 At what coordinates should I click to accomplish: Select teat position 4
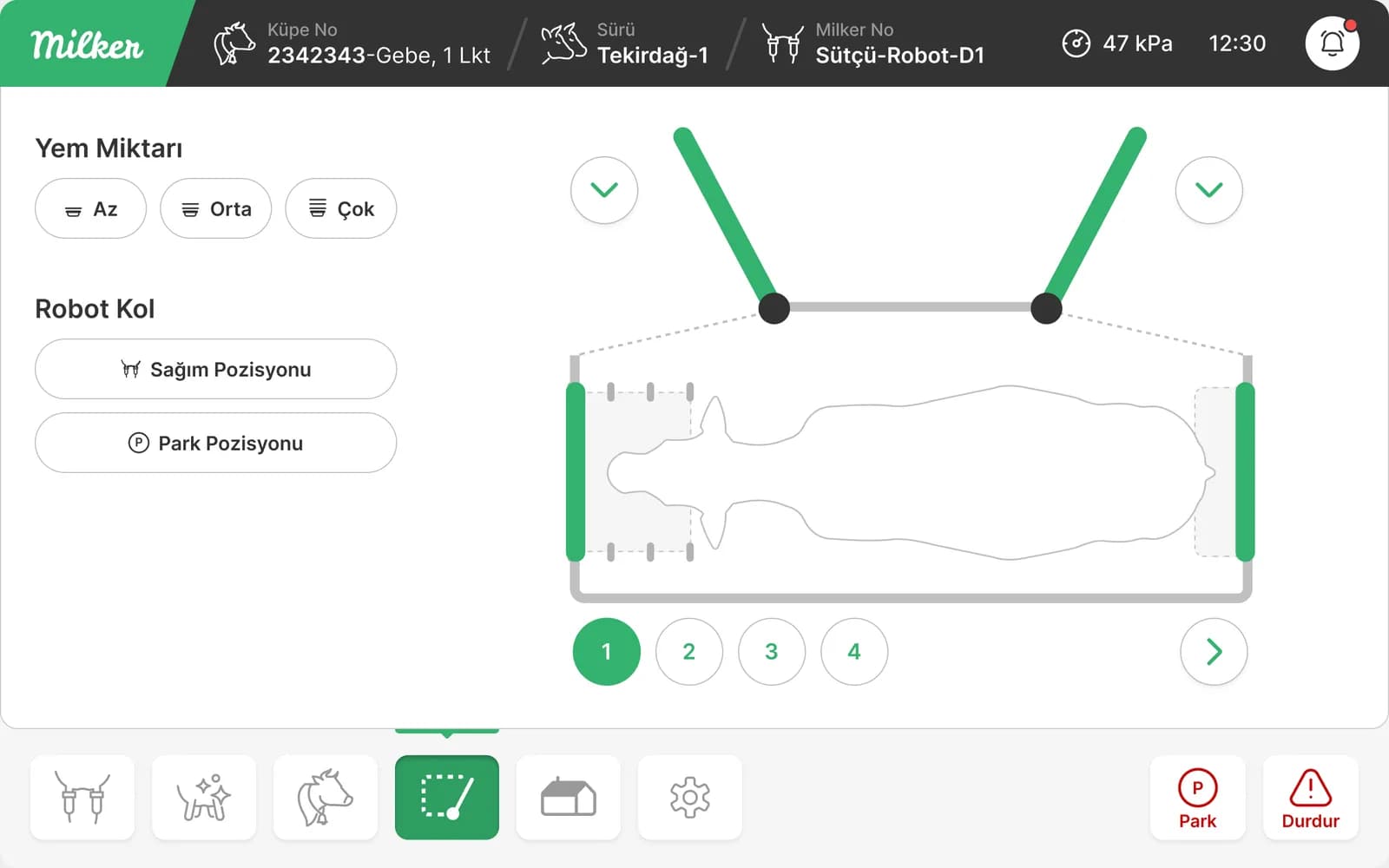(854, 652)
